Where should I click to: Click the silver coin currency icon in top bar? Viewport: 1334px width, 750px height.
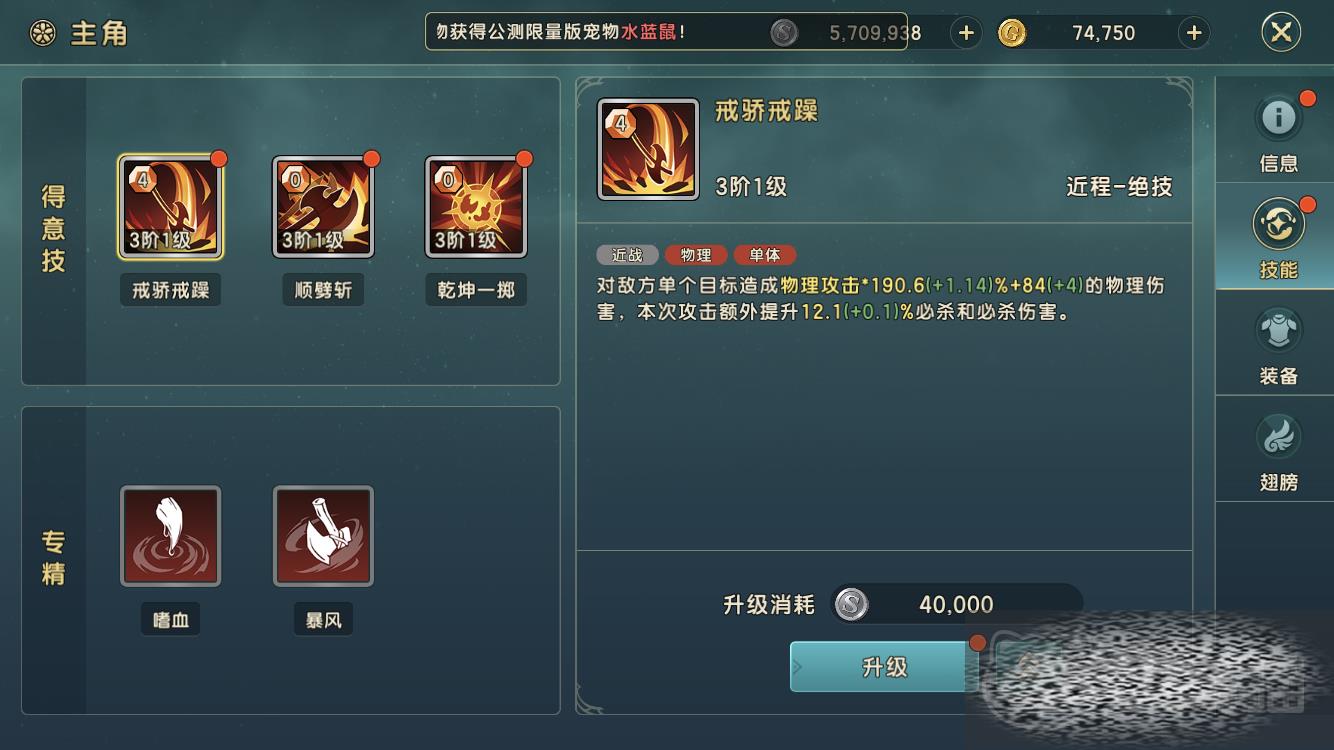pos(784,33)
